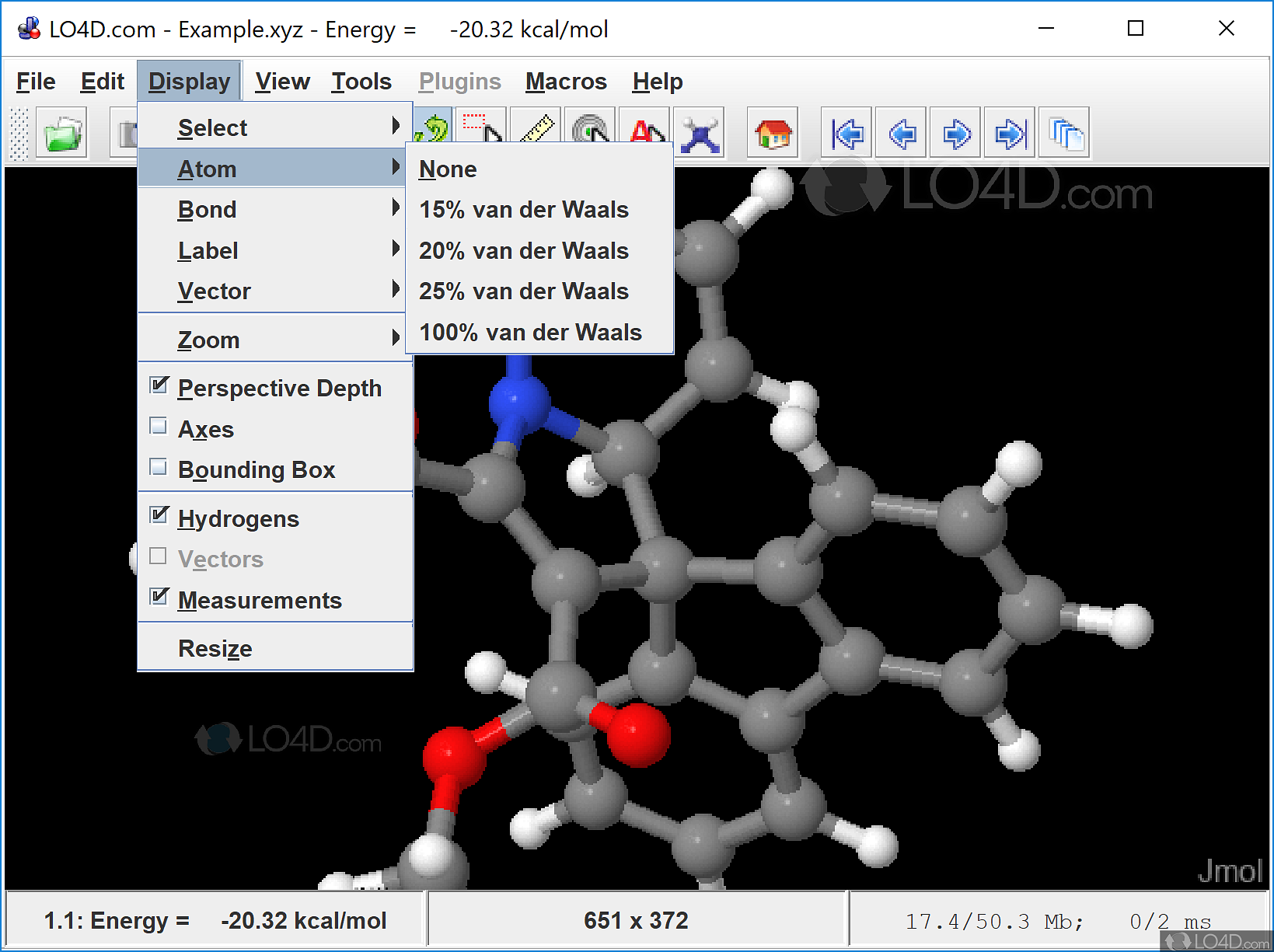Go to the first frame
1274x952 pixels.
846,134
